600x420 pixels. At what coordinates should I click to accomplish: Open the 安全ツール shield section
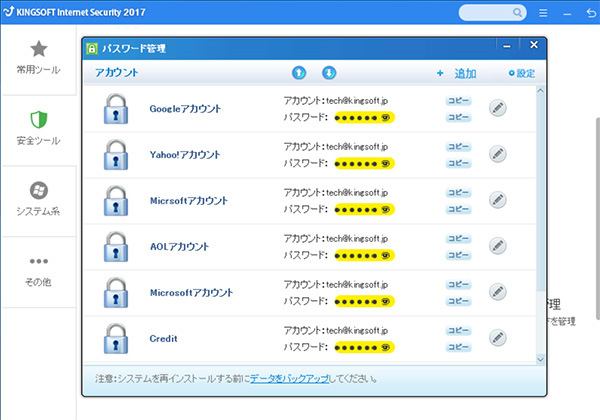coord(38,129)
